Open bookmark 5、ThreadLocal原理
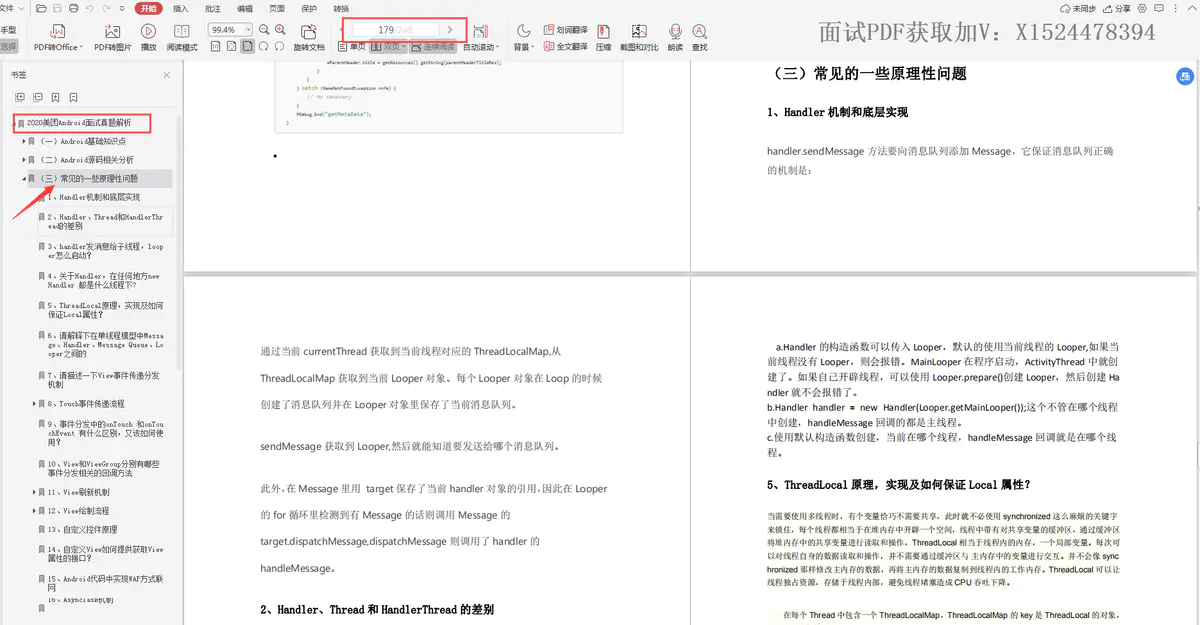The image size is (1200, 625). coord(104,310)
